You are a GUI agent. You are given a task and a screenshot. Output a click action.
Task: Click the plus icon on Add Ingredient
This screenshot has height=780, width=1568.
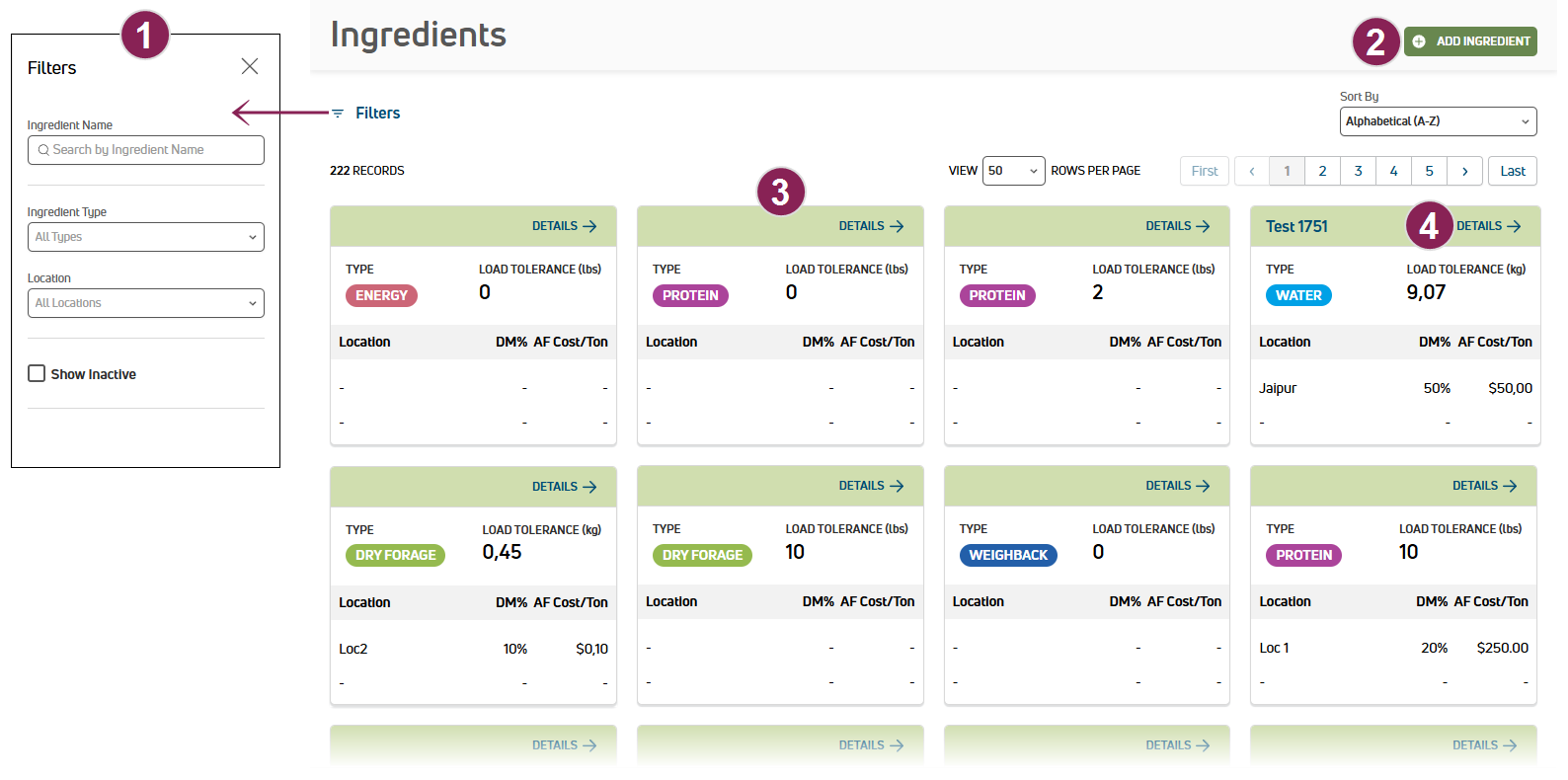[x=1419, y=41]
